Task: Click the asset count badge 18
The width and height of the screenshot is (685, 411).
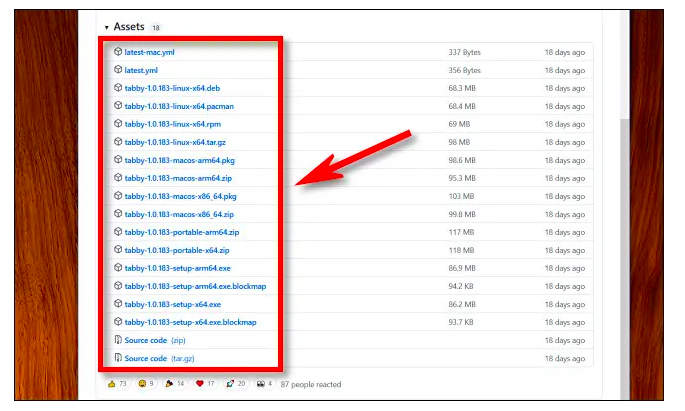Action: tap(156, 28)
